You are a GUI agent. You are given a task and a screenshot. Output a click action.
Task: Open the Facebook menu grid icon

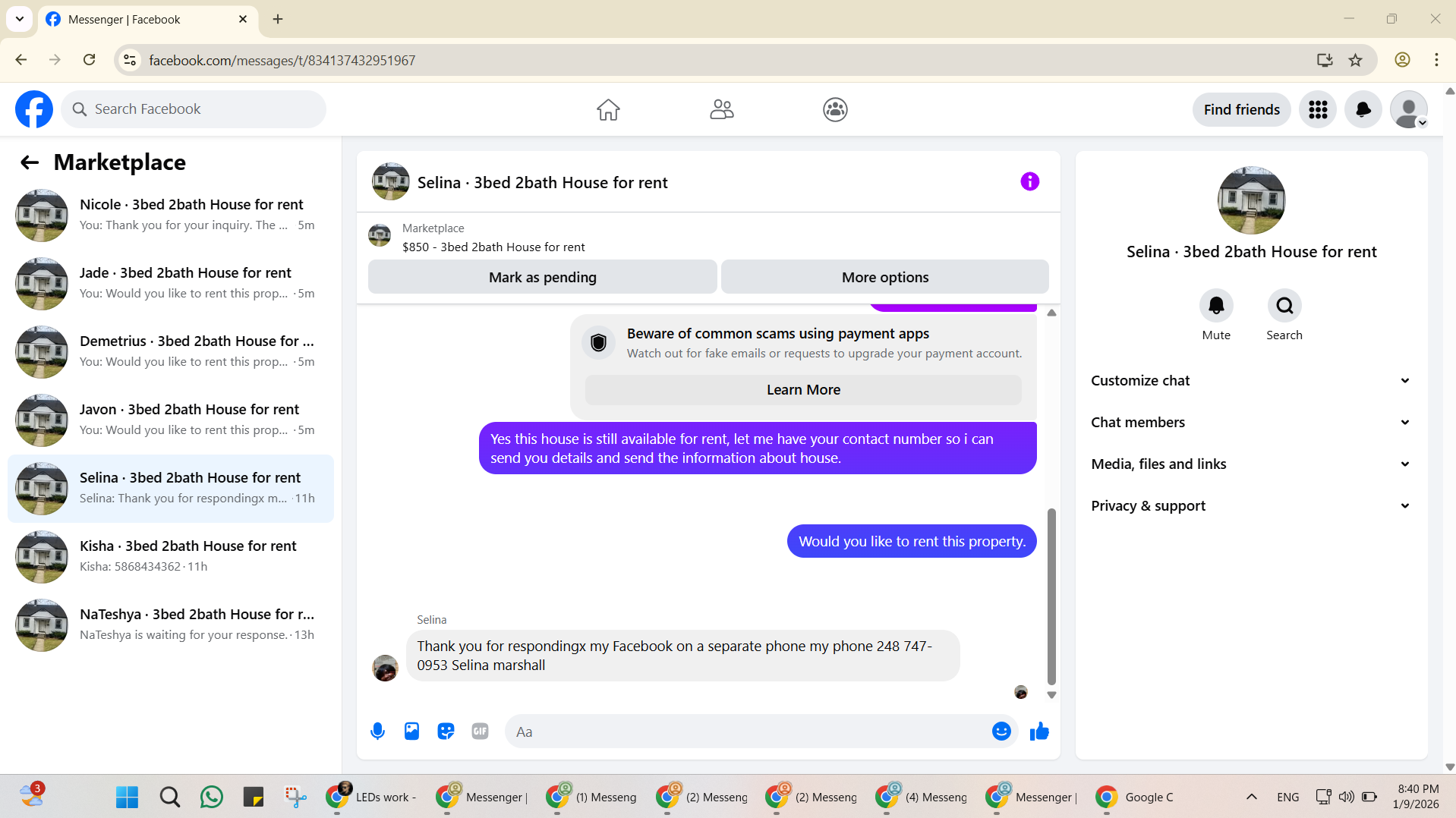[x=1318, y=110]
